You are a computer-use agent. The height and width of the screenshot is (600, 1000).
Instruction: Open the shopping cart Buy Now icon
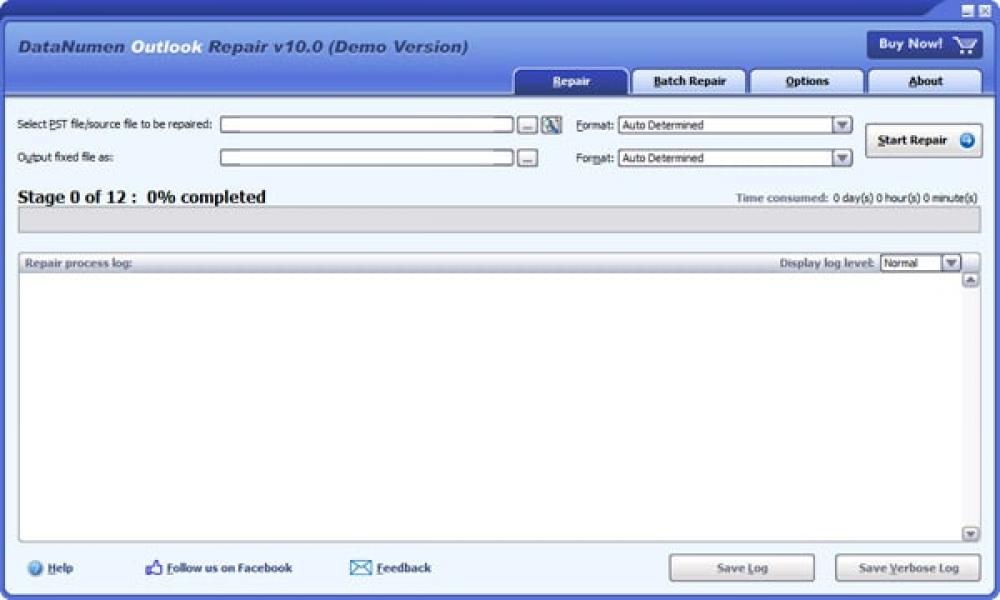click(x=964, y=44)
